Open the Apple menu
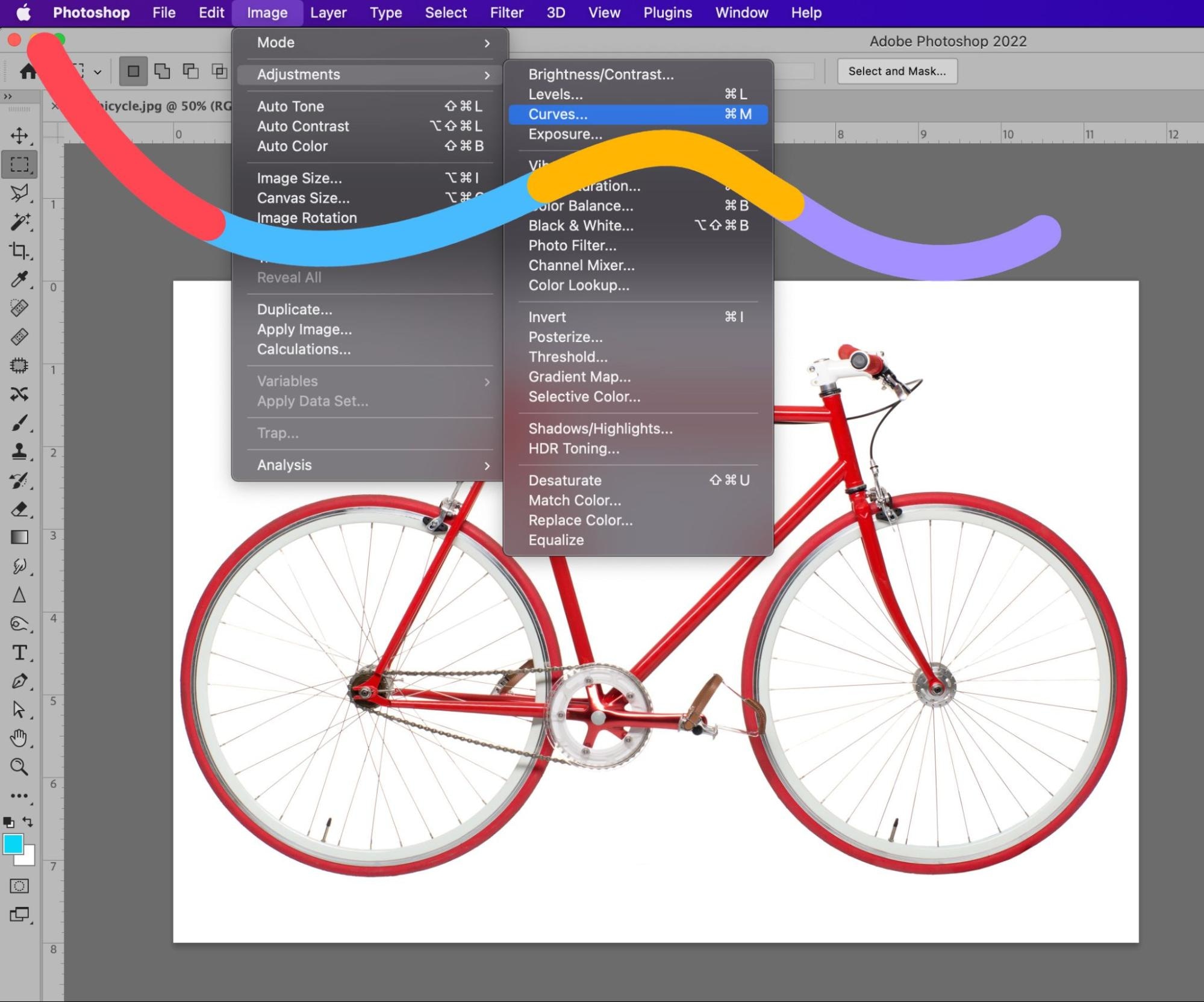Screen dimensions: 1204x1002 pyautogui.click(x=23, y=13)
